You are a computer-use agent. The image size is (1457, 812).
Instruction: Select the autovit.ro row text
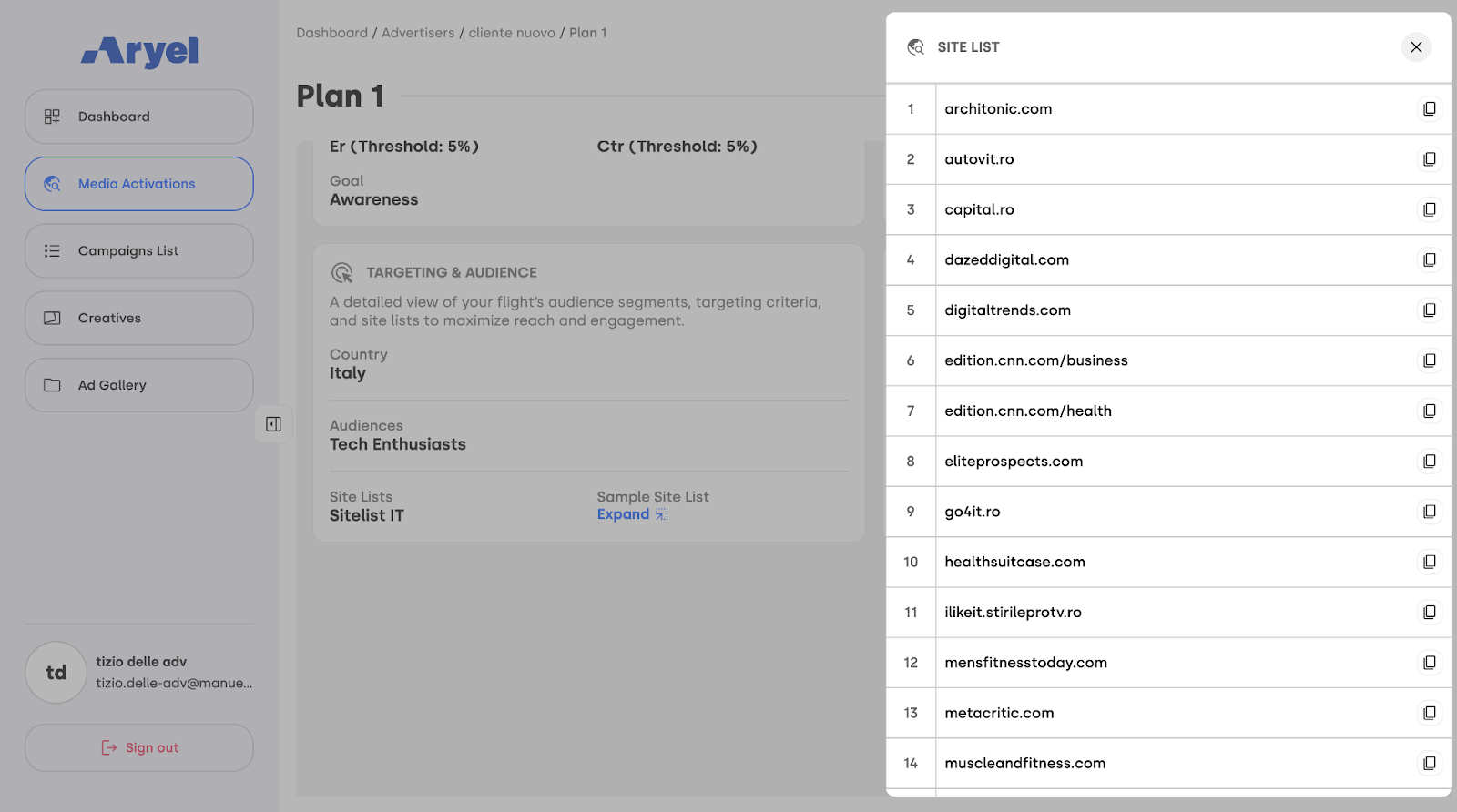[979, 159]
